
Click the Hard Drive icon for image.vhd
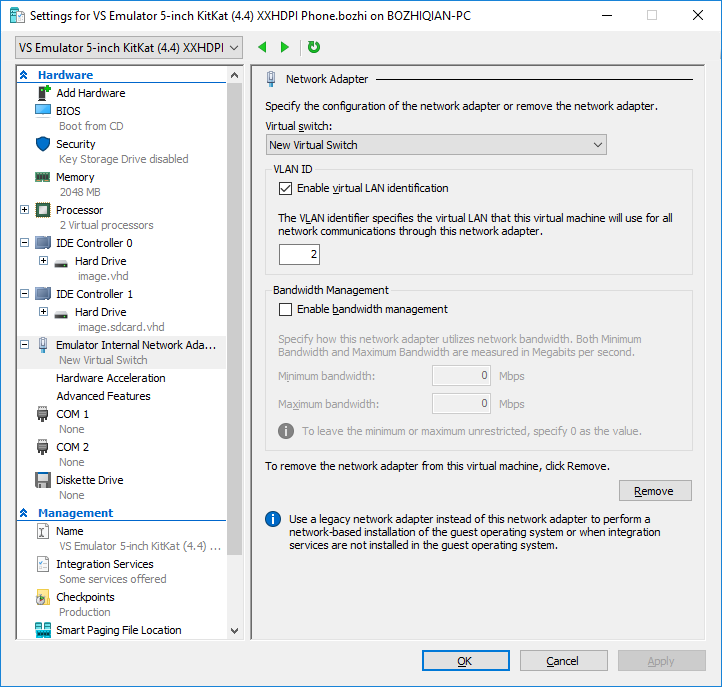tap(61, 263)
